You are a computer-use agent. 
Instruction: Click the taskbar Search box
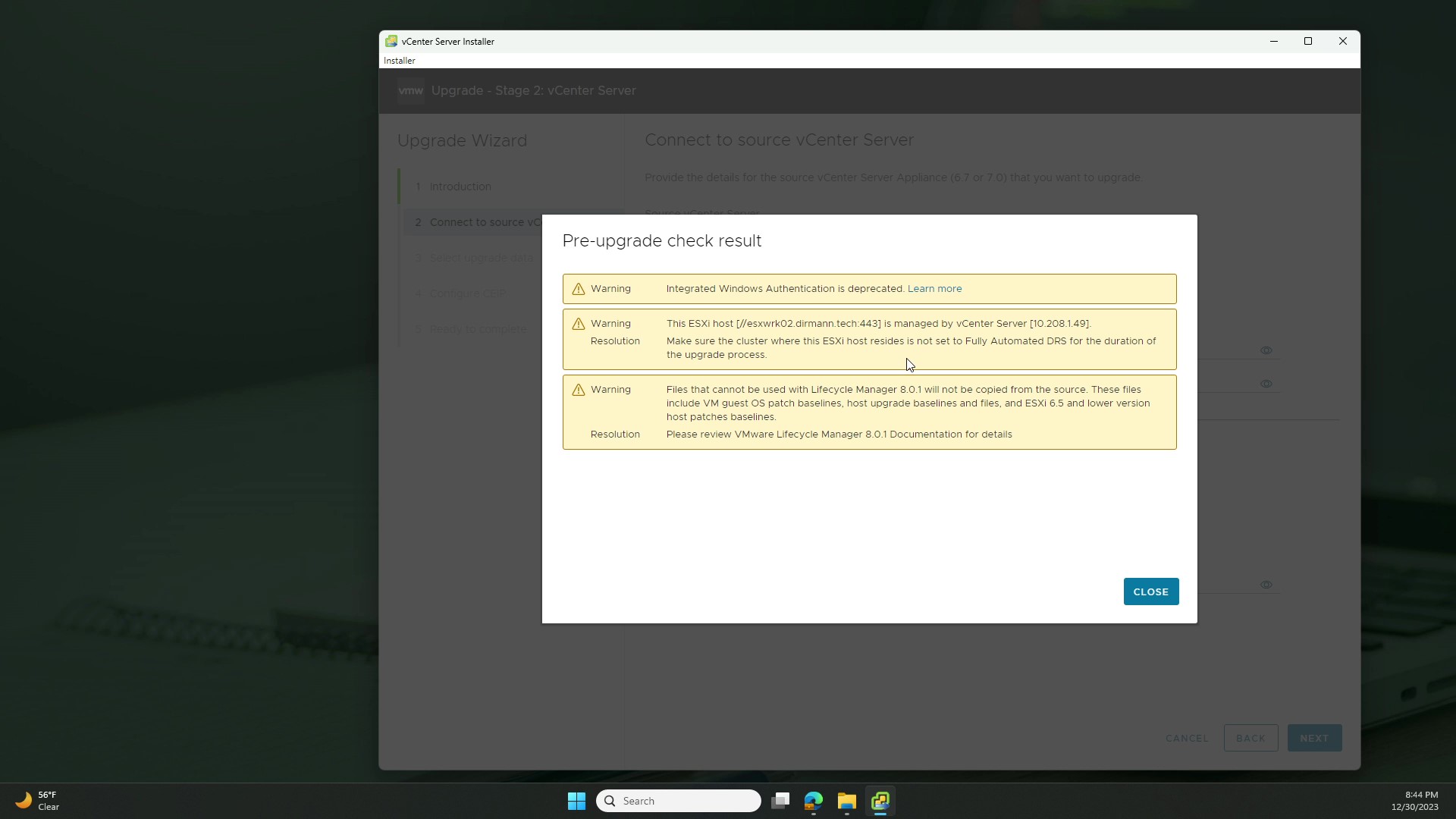click(678, 801)
